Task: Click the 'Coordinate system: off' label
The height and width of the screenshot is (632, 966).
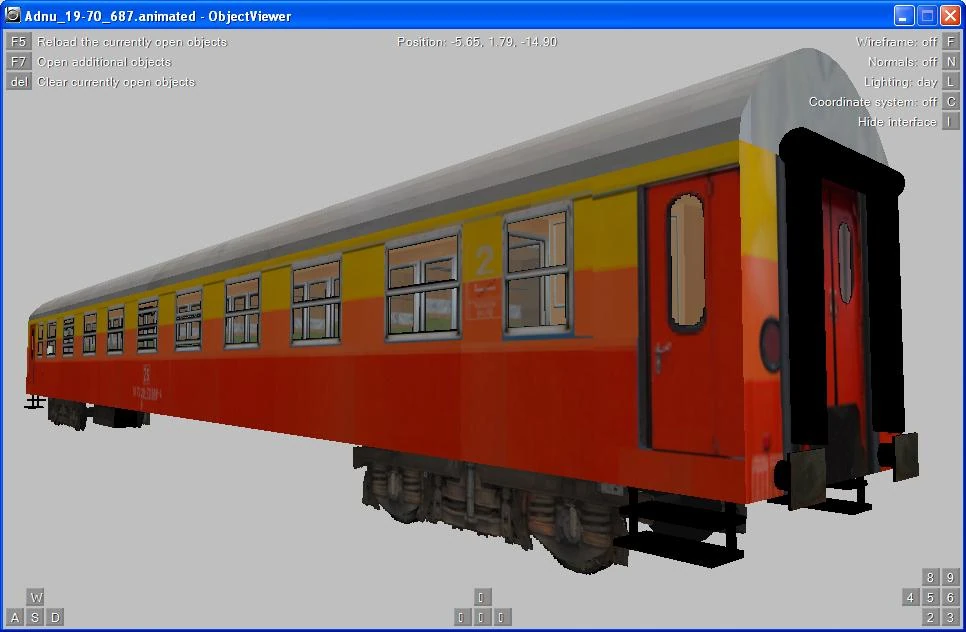Action: (x=873, y=102)
